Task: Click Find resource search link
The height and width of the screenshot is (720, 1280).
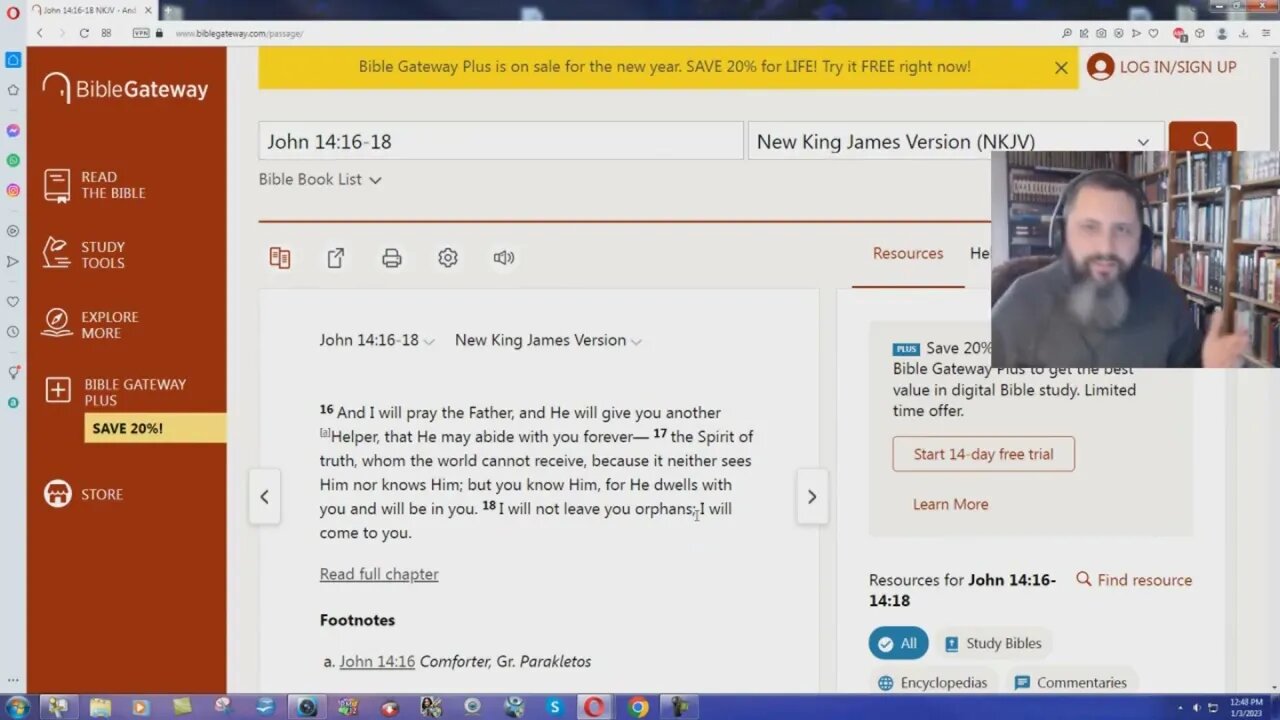Action: pyautogui.click(x=1134, y=580)
